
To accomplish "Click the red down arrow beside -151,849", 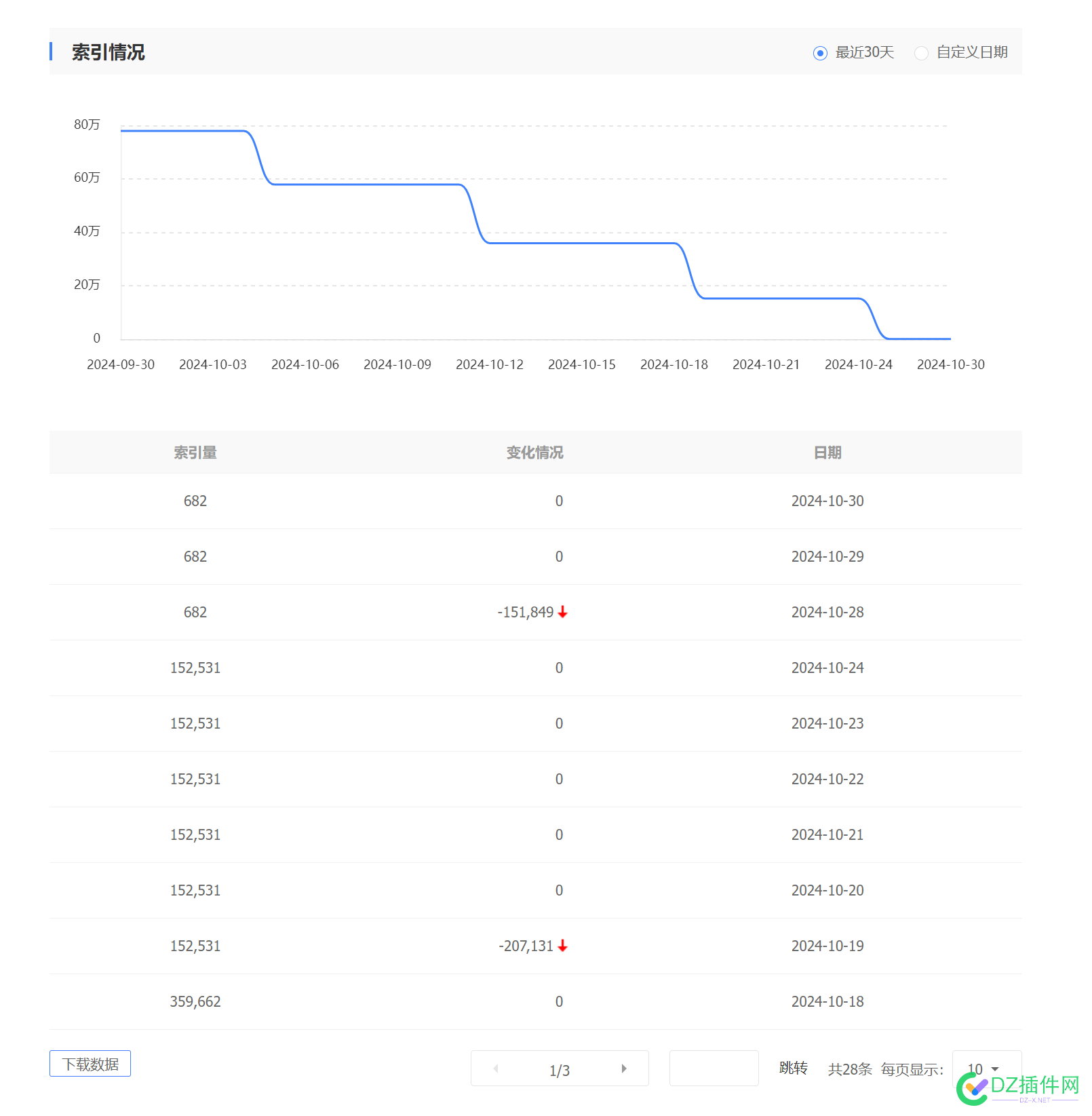I will coord(562,612).
